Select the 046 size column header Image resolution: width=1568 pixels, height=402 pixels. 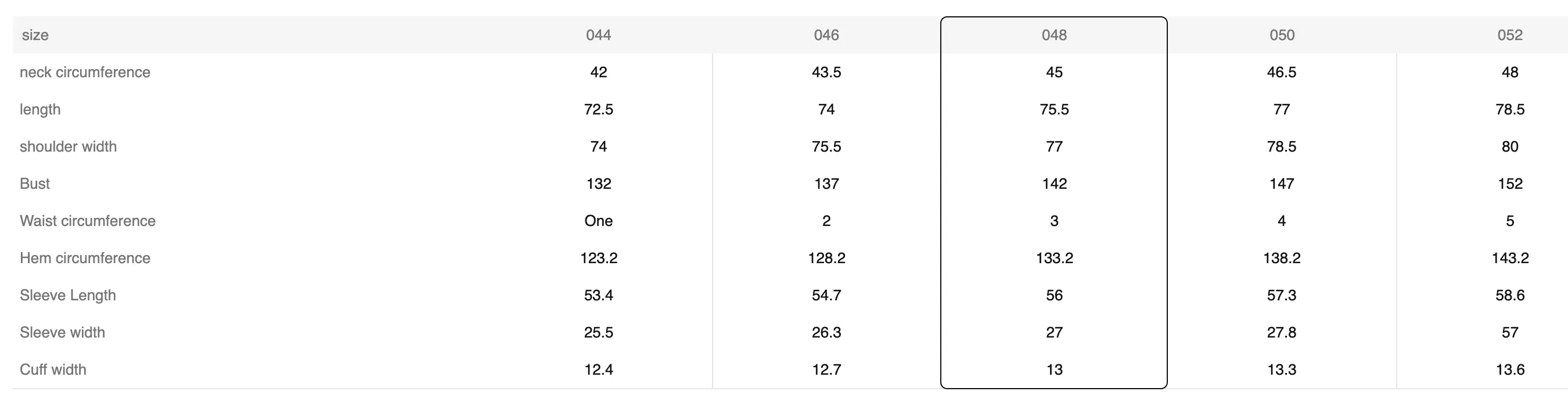pyautogui.click(x=826, y=35)
